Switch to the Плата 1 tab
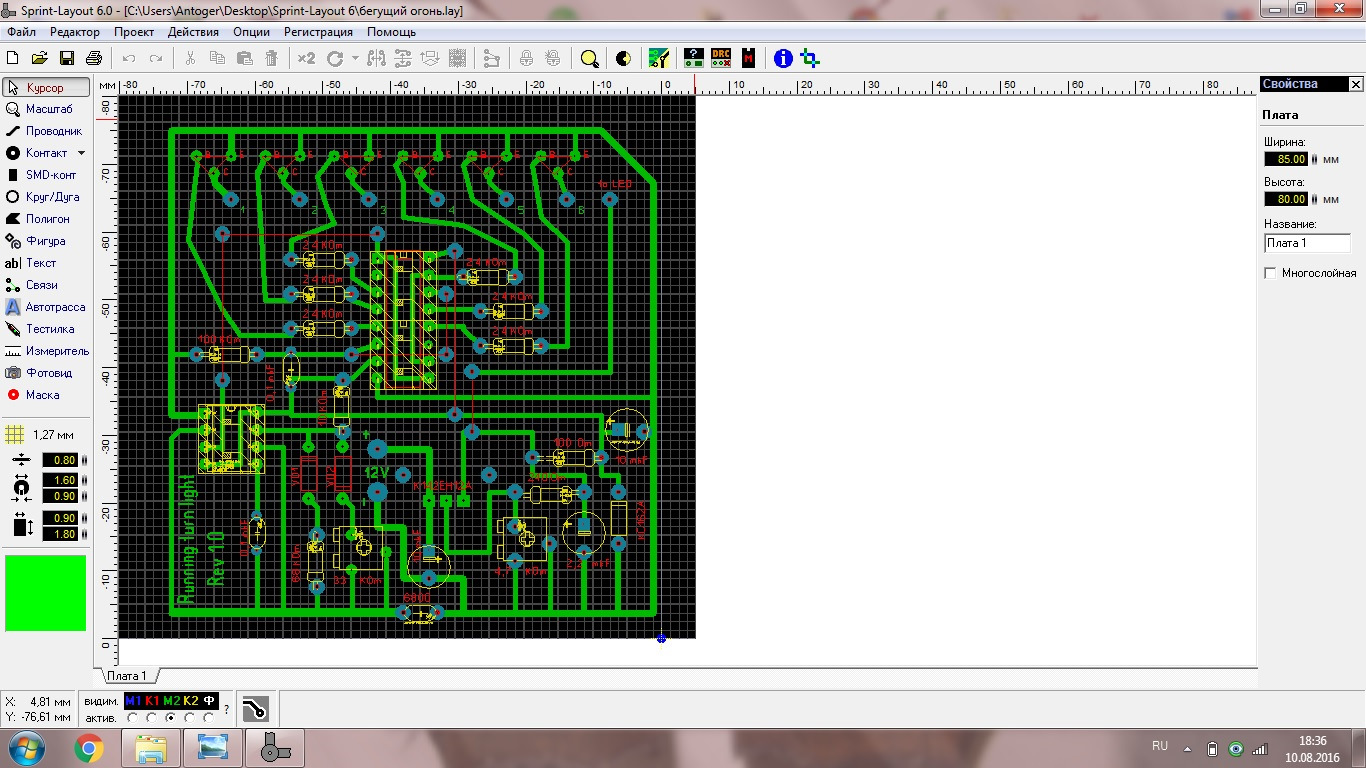The height and width of the screenshot is (768, 1366). 127,676
